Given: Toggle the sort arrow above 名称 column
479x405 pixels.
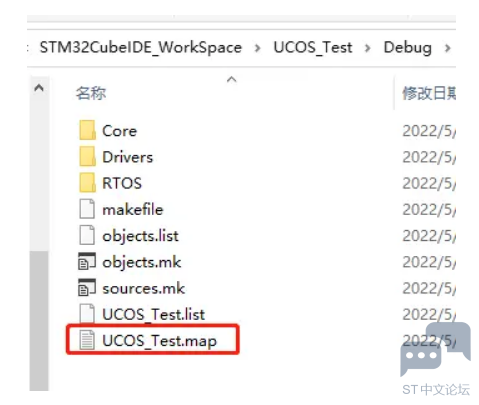Looking at the screenshot, I should [232, 79].
